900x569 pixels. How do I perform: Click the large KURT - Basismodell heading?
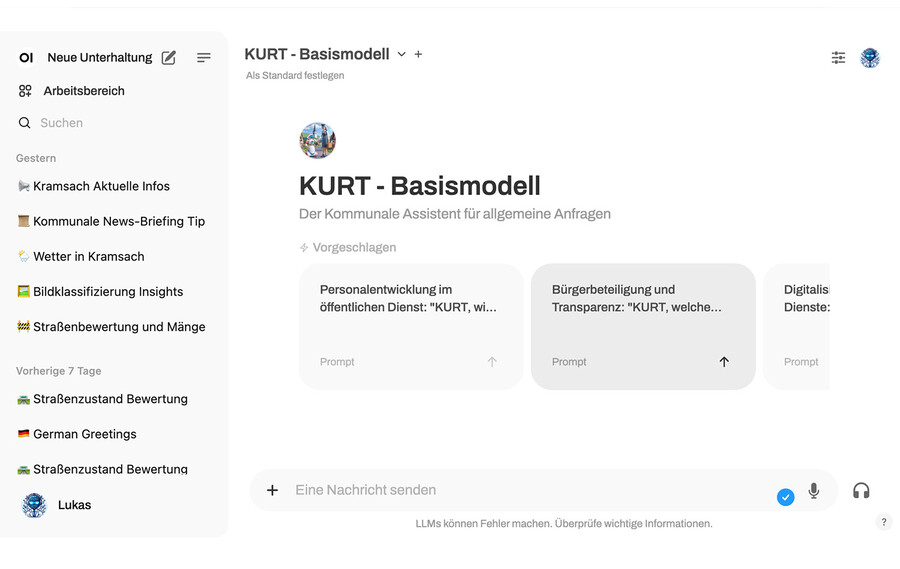[420, 186]
